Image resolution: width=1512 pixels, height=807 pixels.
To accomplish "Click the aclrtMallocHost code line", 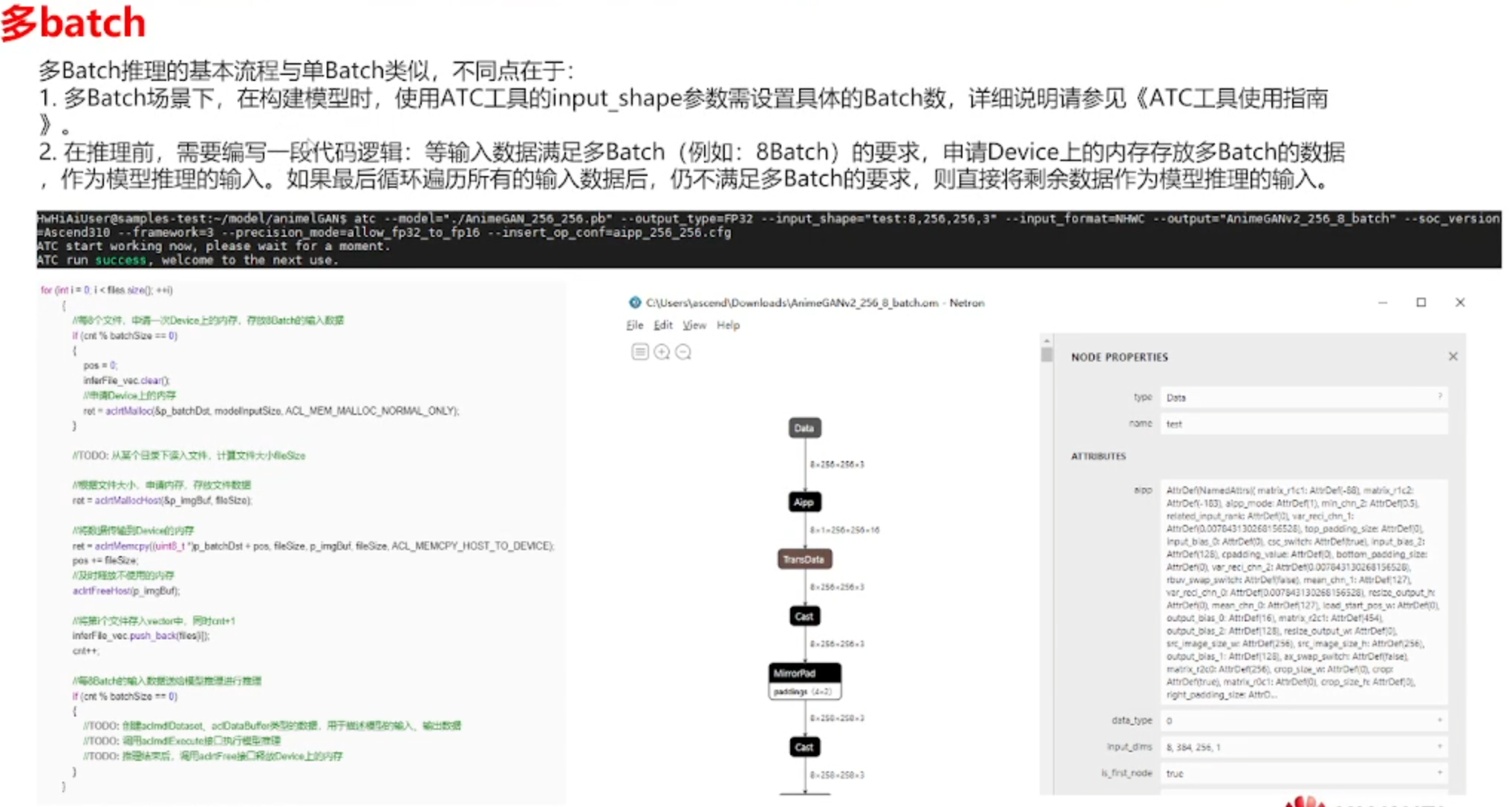I will 162,500.
